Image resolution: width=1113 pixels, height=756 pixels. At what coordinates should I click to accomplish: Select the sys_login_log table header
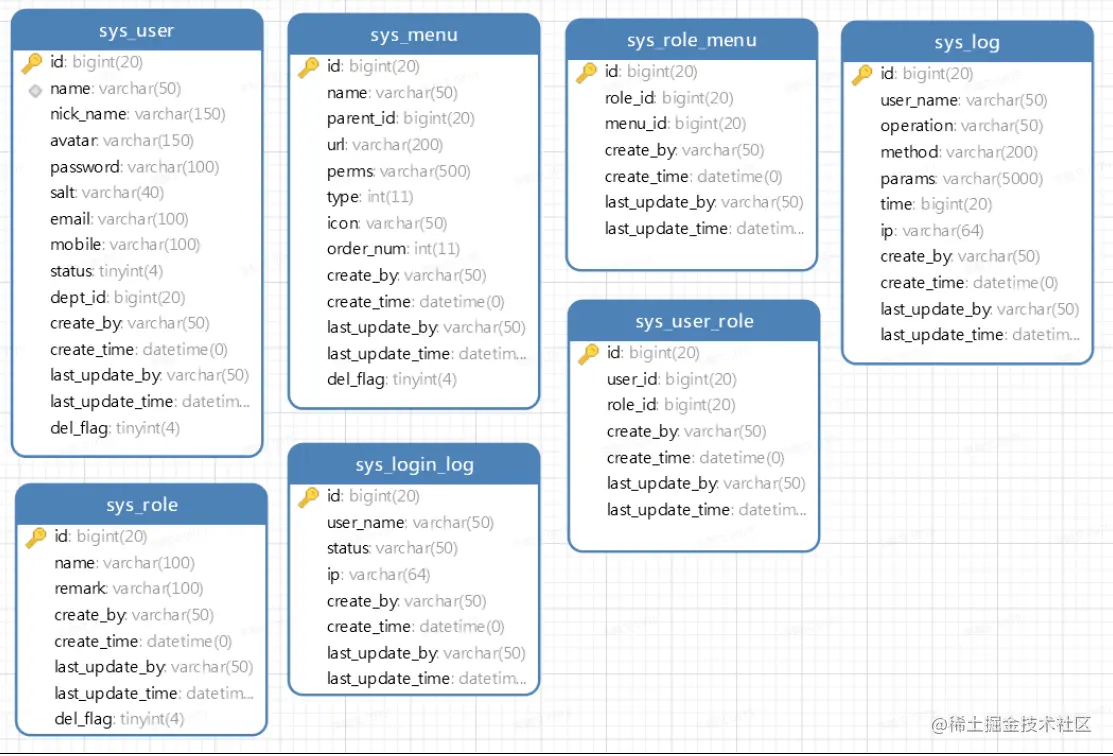click(x=414, y=465)
